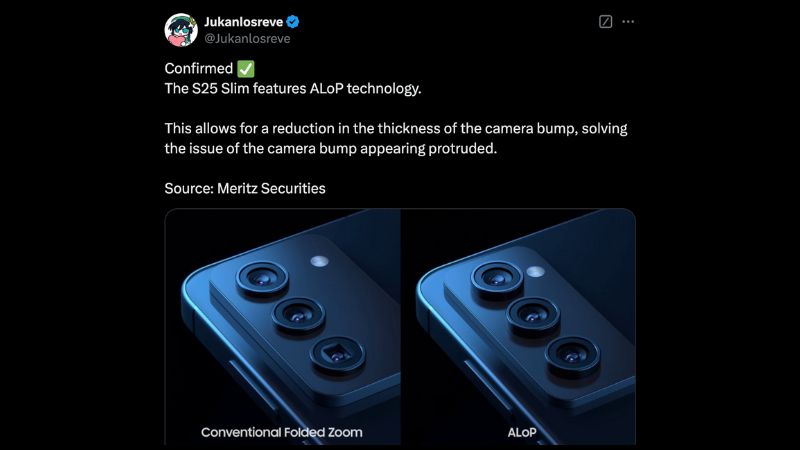Image resolution: width=800 pixels, height=450 pixels.
Task: Open the three-dot more options menu
Action: 628,21
